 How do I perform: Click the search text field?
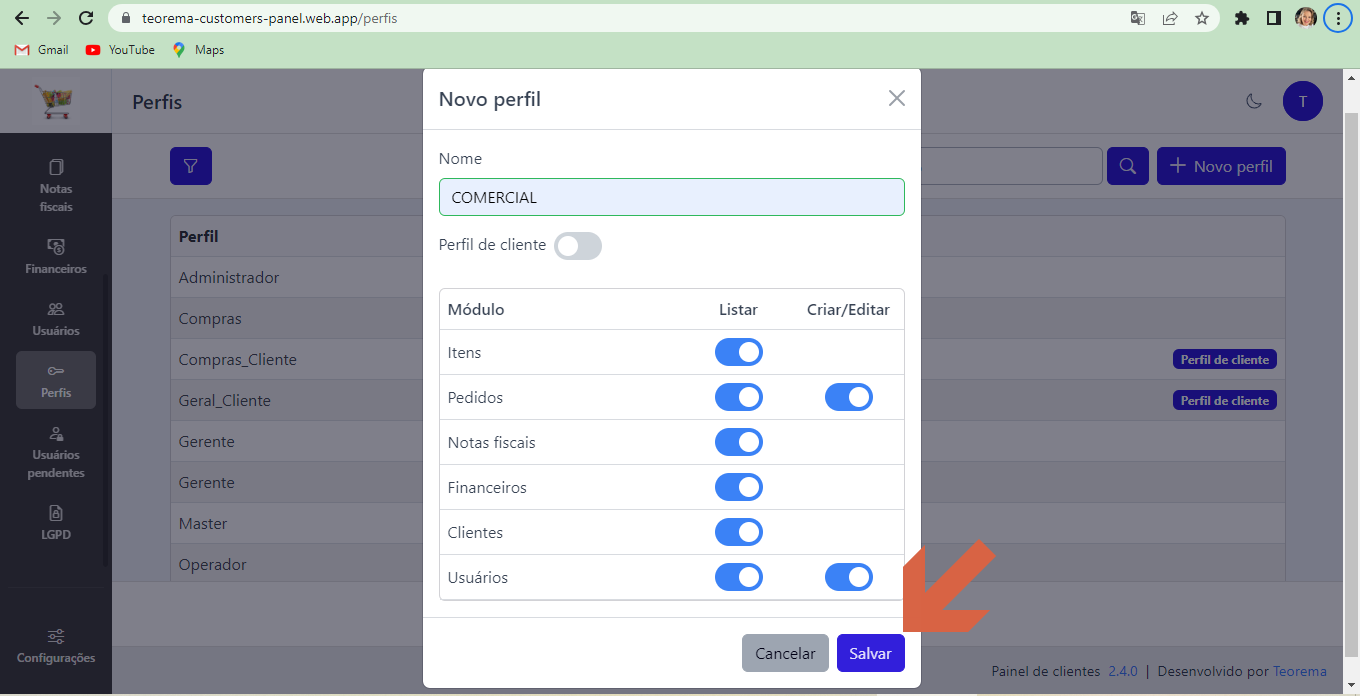click(1011, 166)
